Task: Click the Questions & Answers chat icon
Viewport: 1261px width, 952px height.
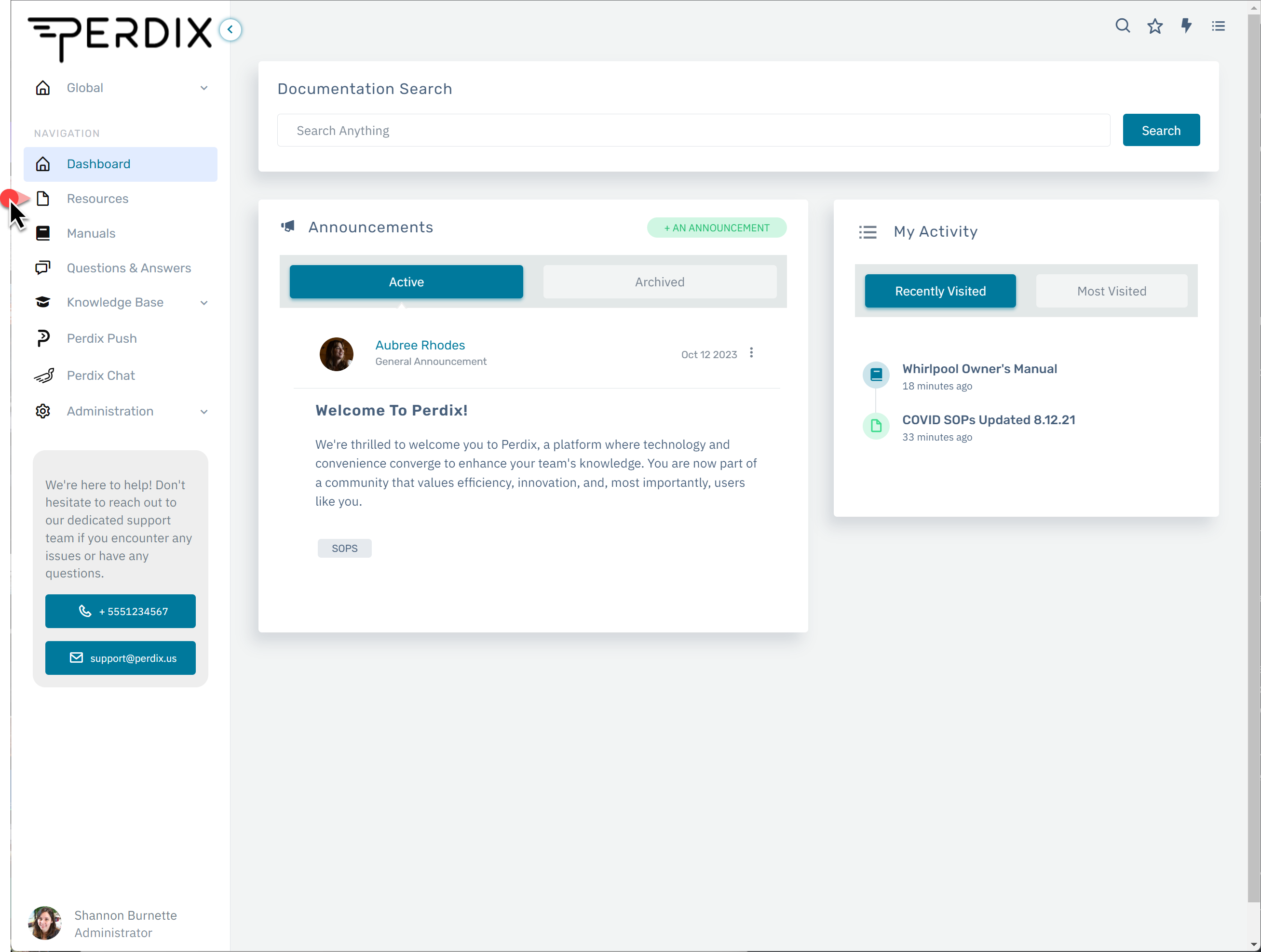Action: click(43, 268)
